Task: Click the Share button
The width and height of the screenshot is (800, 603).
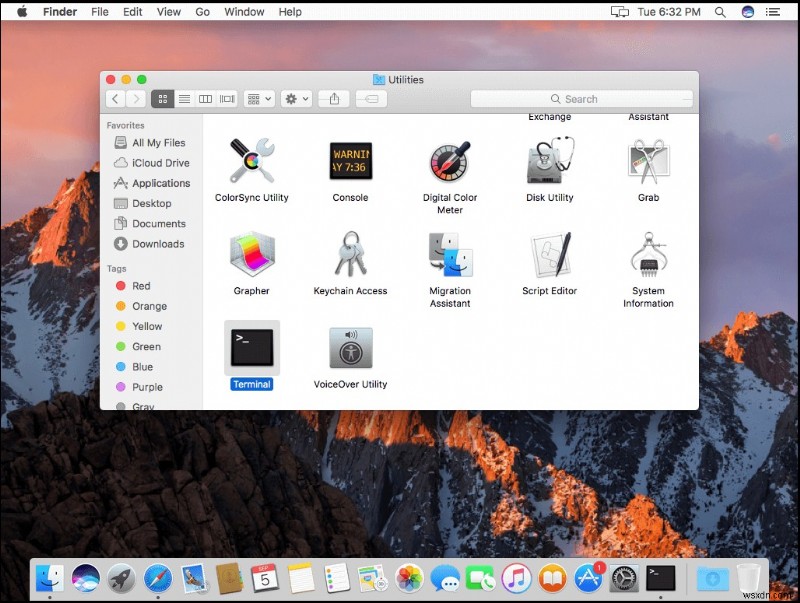Action: [333, 98]
